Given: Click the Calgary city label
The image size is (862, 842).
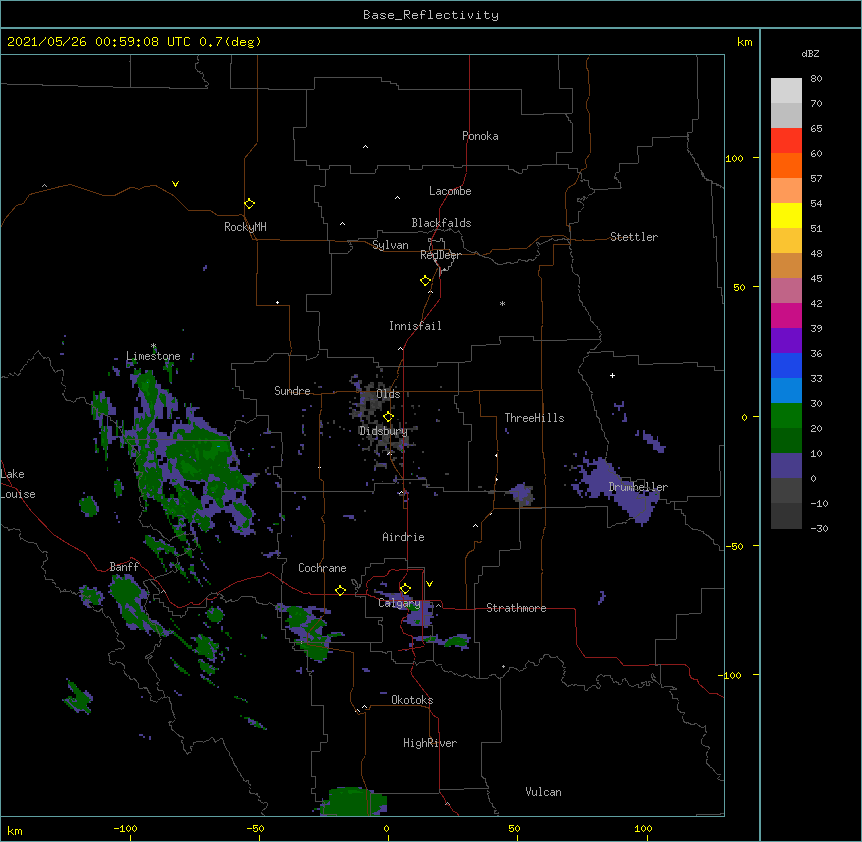Looking at the screenshot, I should coord(399,603).
